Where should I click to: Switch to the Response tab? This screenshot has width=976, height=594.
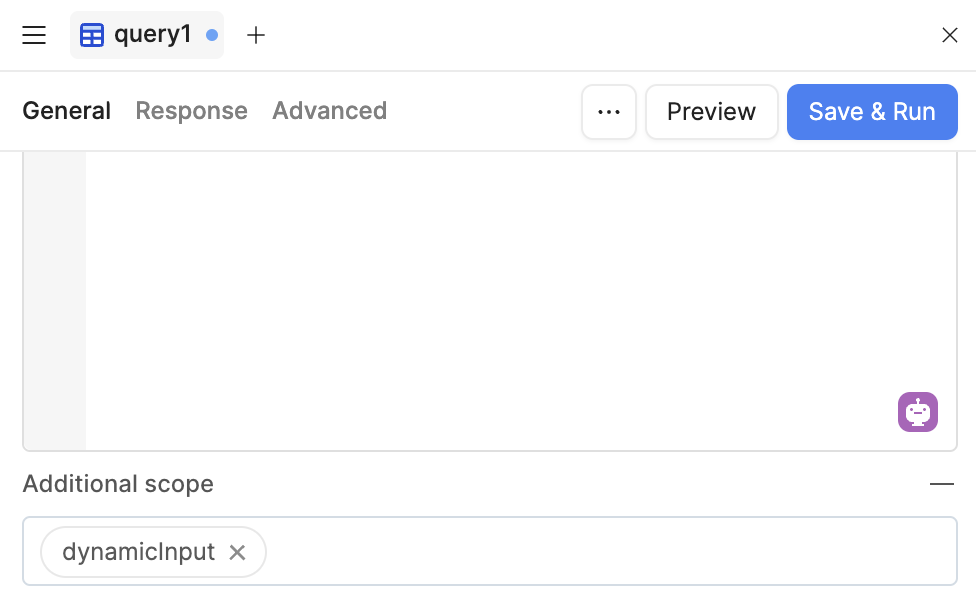click(192, 111)
